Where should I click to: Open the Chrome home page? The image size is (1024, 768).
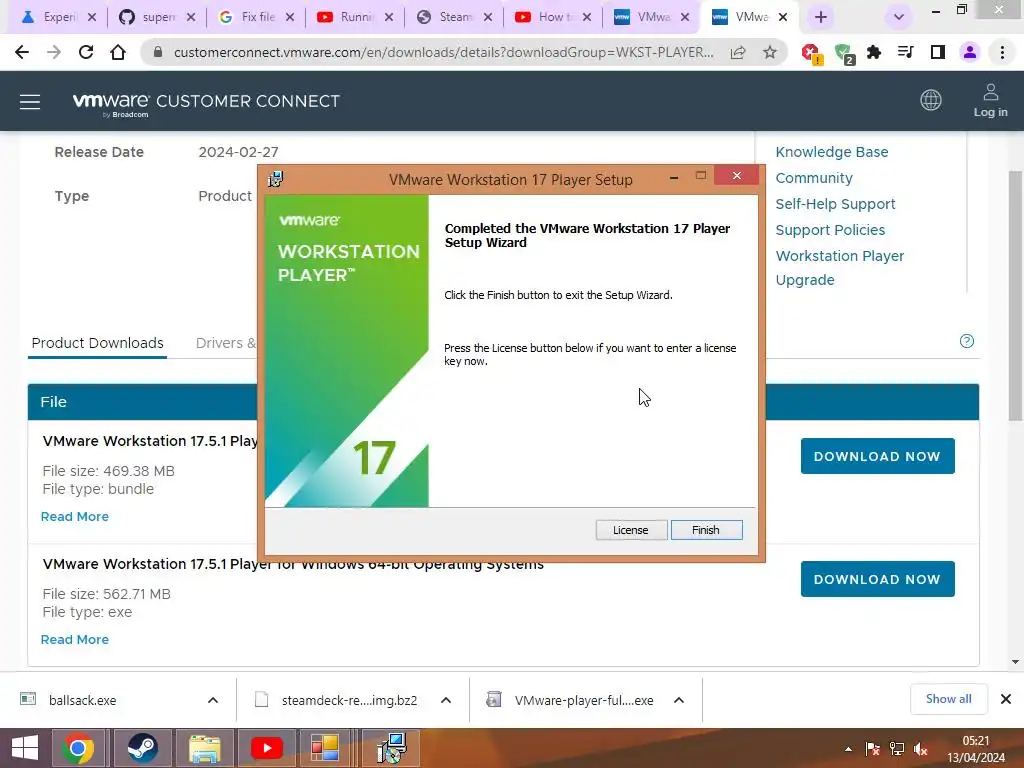(118, 52)
